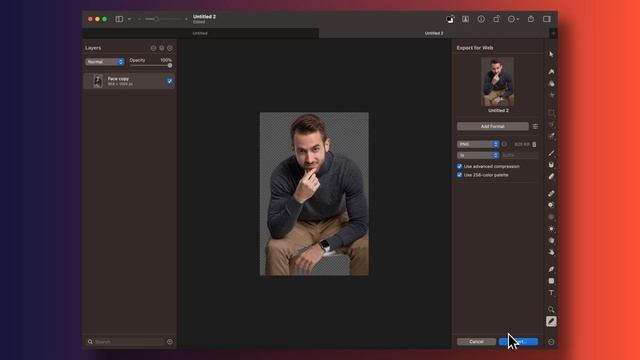Open the sidebar view options chevron
The height and width of the screenshot is (360, 640).
(x=129, y=19)
